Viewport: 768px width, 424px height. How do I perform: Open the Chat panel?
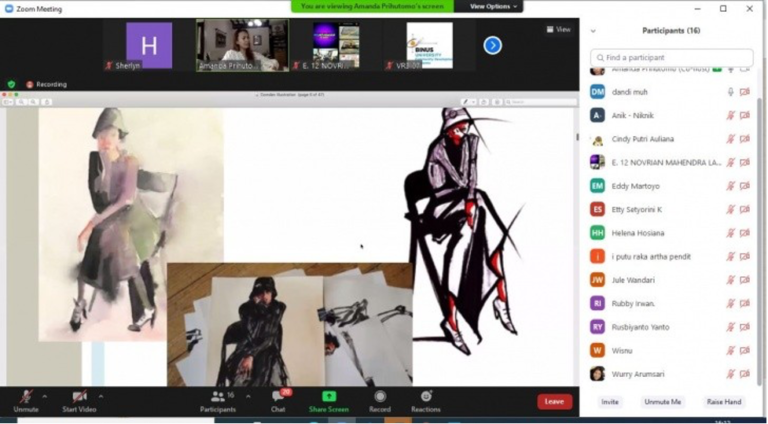click(278, 401)
